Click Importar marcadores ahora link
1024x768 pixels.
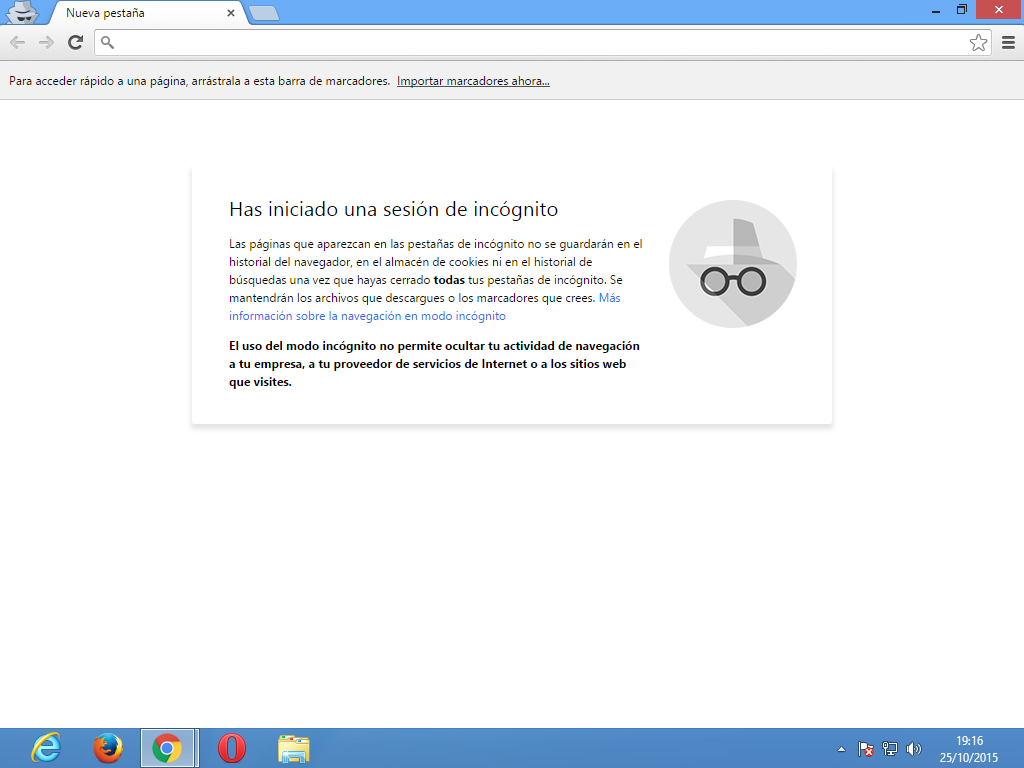tap(473, 81)
